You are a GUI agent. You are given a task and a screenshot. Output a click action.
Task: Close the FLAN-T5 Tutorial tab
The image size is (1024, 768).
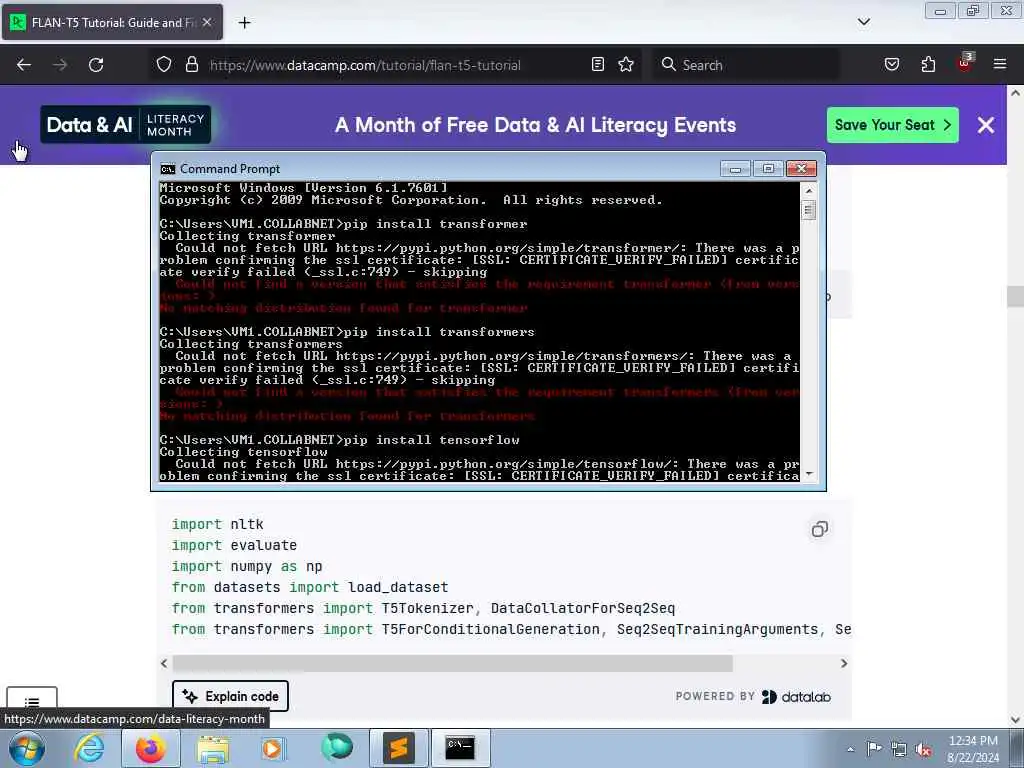[x=206, y=22]
